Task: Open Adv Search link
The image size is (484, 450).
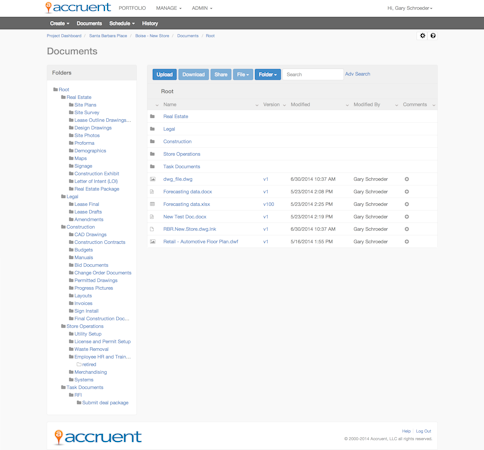Action: coord(357,74)
